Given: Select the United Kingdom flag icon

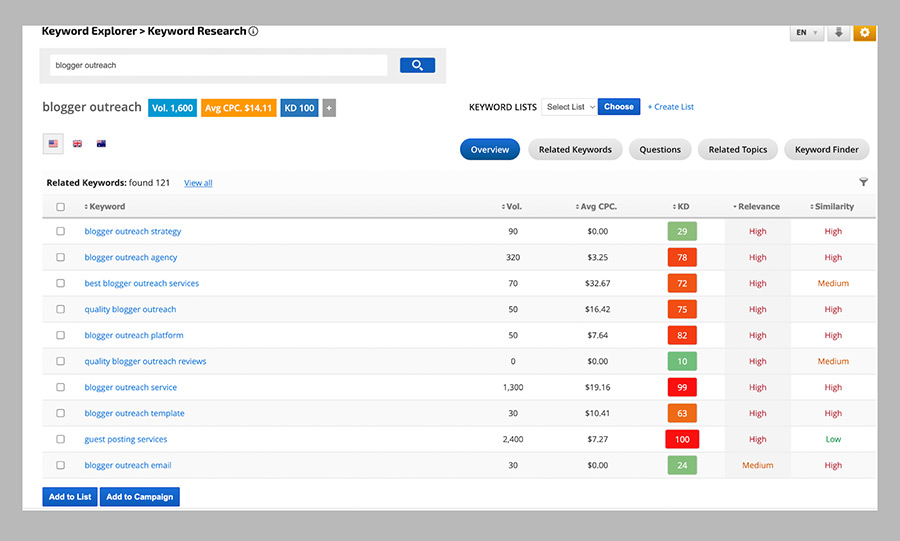Looking at the screenshot, I should tap(77, 144).
